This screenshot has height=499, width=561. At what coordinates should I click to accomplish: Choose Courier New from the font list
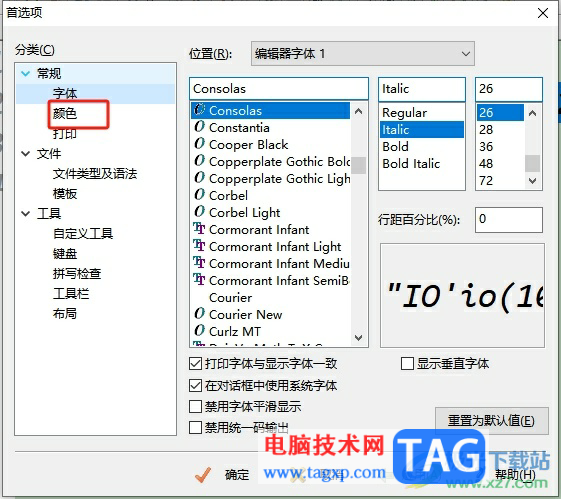coord(245,314)
